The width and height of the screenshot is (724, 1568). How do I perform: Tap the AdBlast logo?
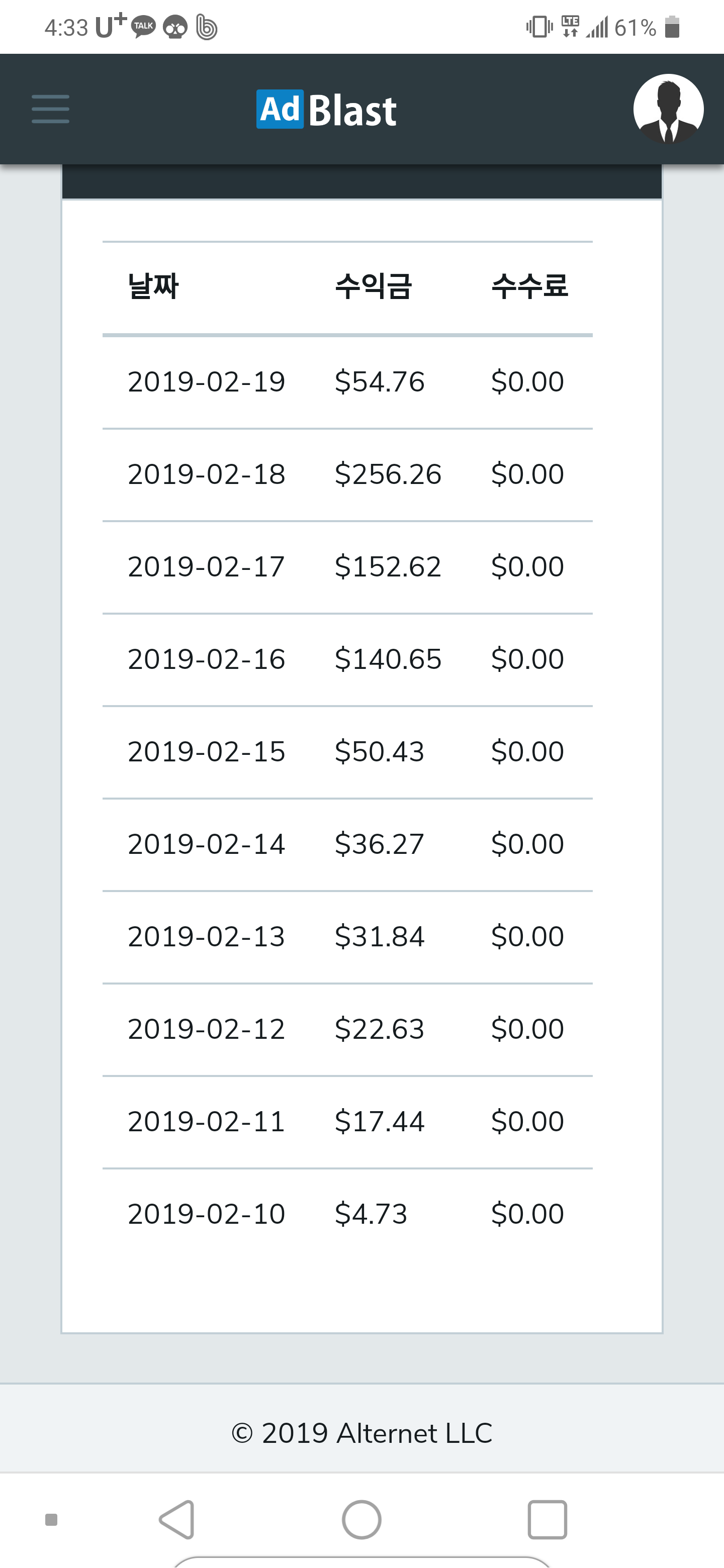(x=326, y=110)
